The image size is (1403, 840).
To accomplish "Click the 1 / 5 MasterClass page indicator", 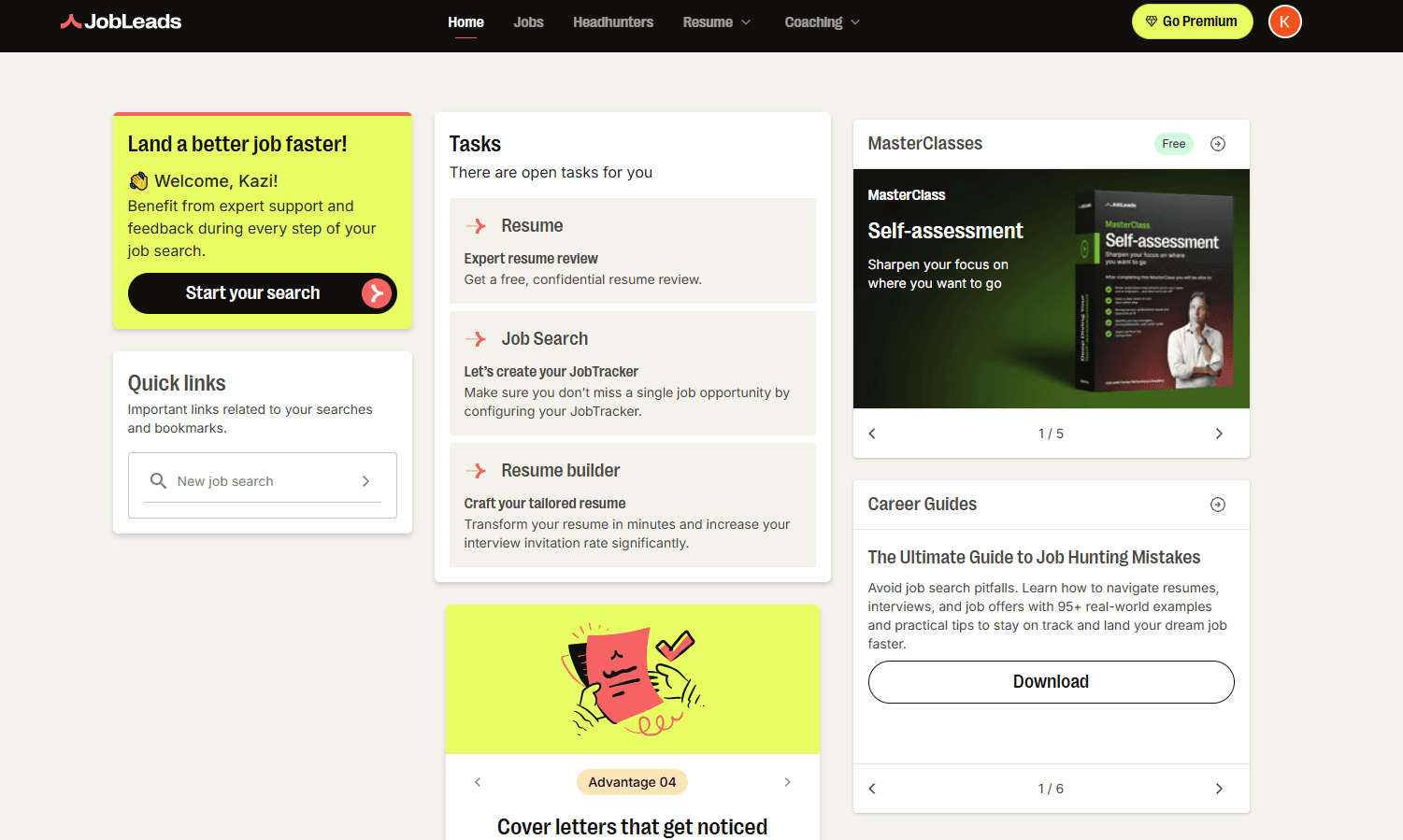I will click(1051, 434).
